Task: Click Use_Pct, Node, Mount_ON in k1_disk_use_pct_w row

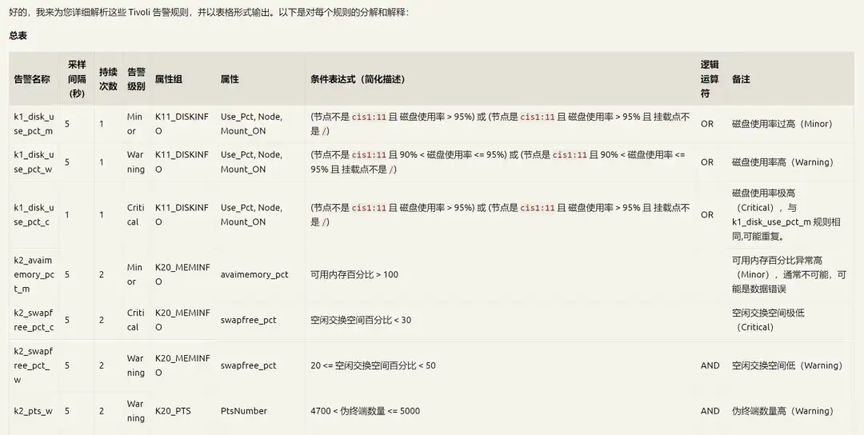Action: click(x=252, y=162)
